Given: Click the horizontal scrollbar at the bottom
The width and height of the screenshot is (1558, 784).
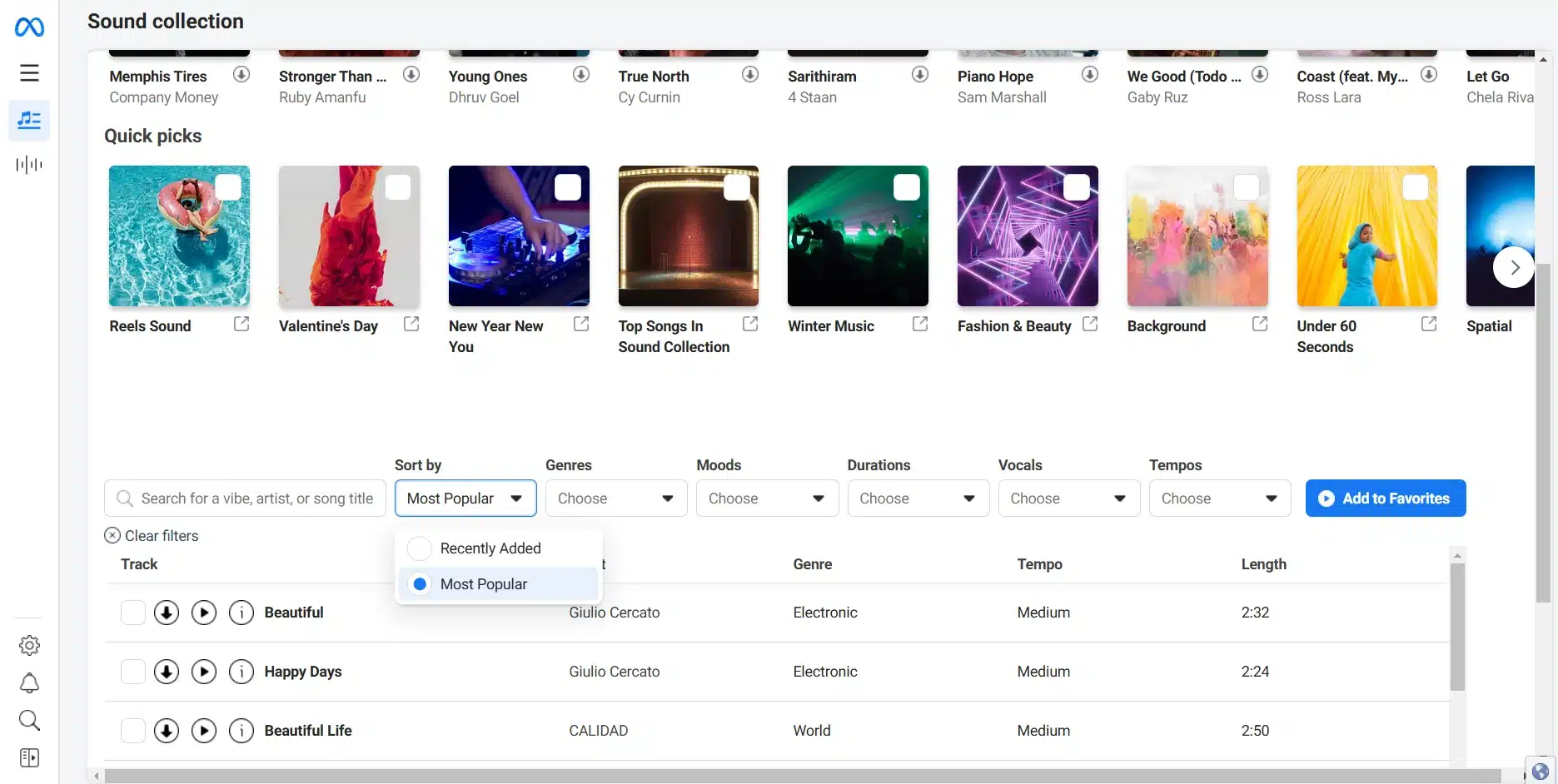Looking at the screenshot, I should click(x=803, y=776).
